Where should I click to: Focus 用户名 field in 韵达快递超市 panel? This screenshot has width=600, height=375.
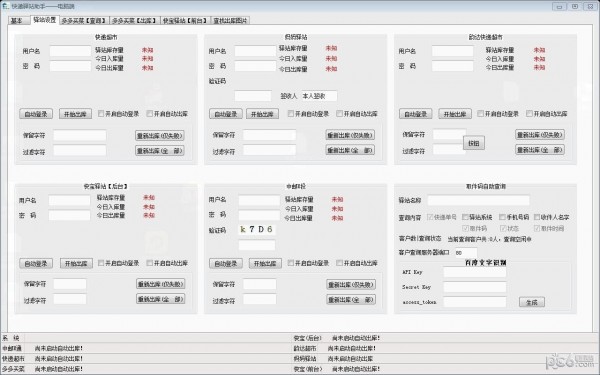(453, 51)
